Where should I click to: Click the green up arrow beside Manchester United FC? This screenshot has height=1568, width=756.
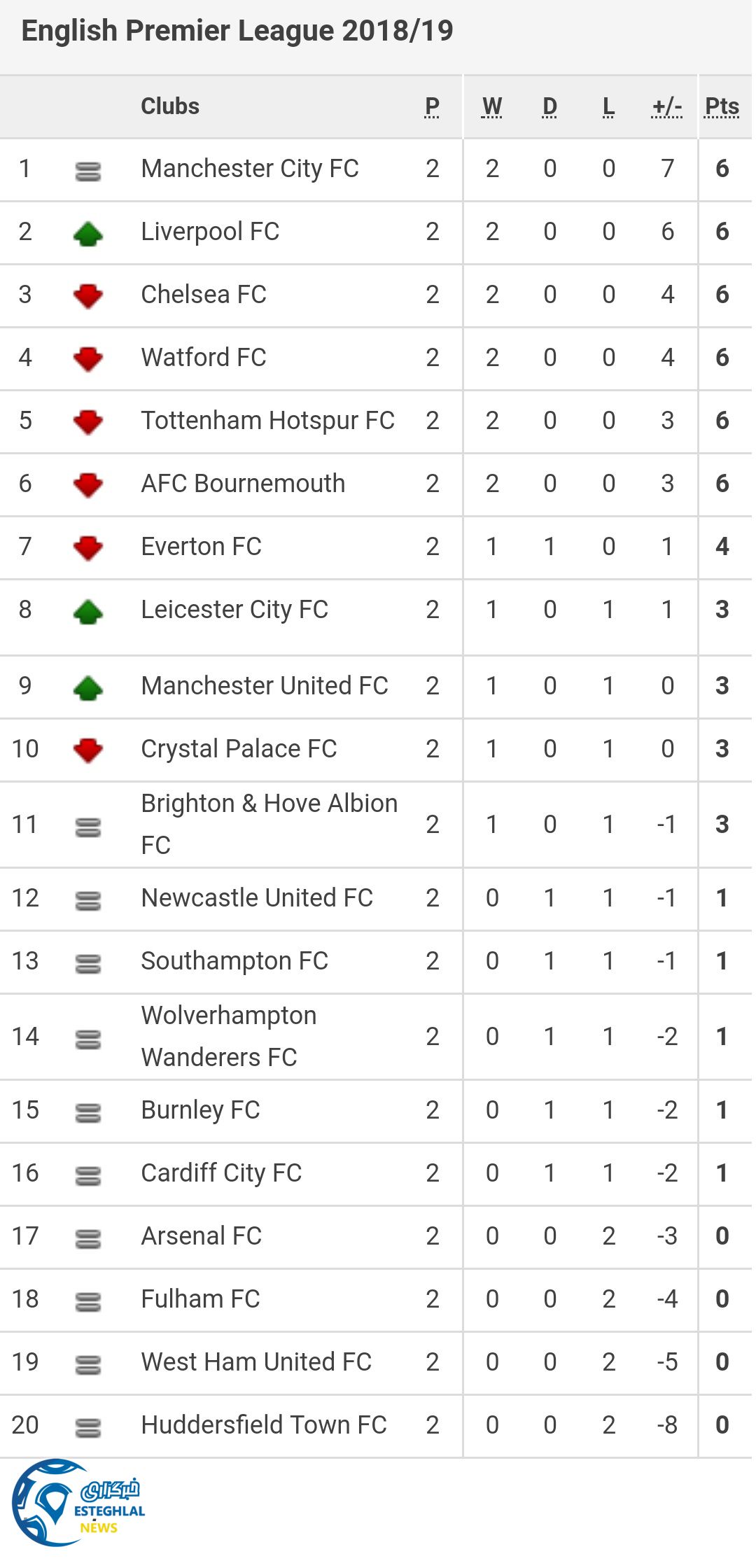click(x=88, y=687)
